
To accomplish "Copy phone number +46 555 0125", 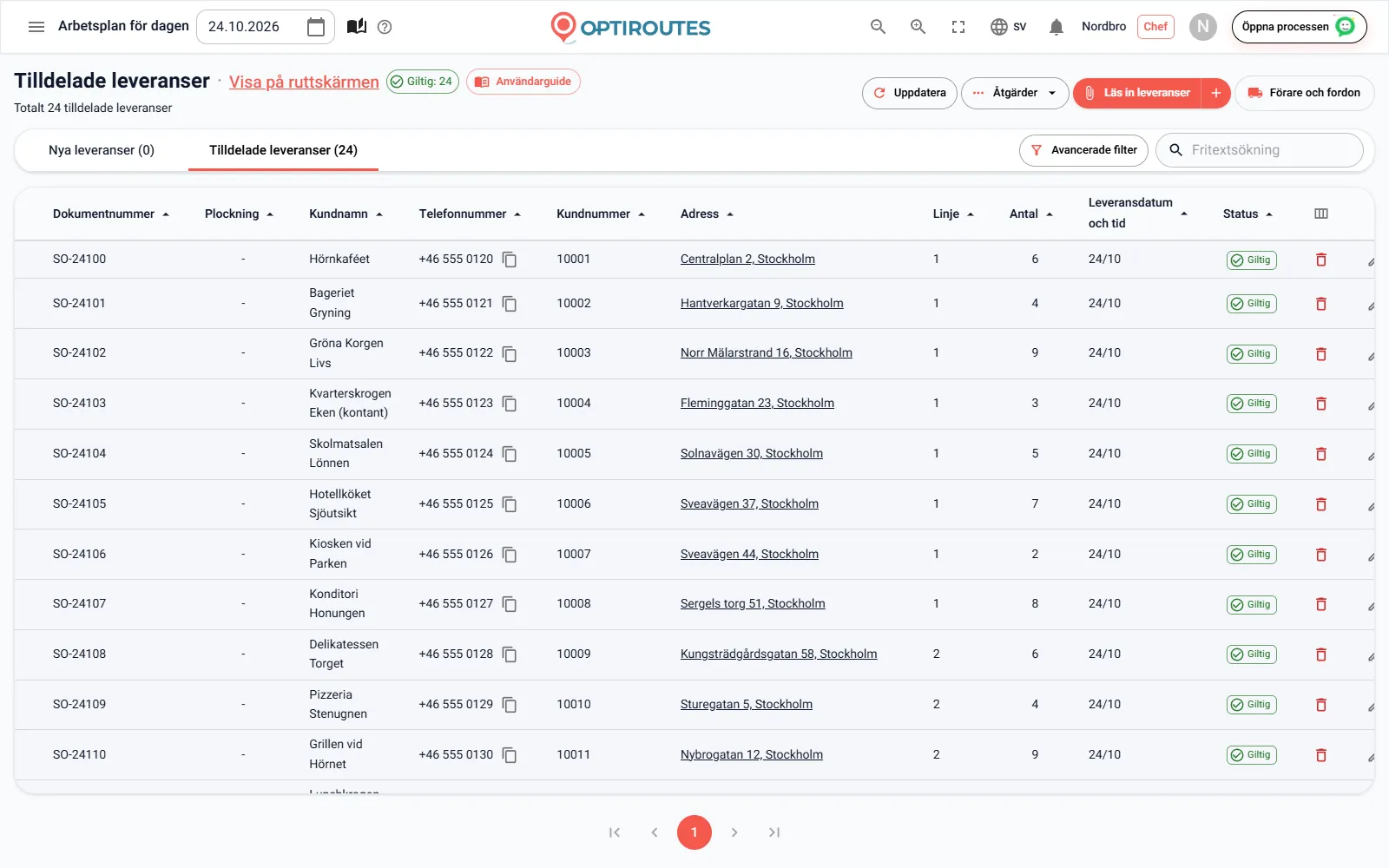I will coord(510,504).
